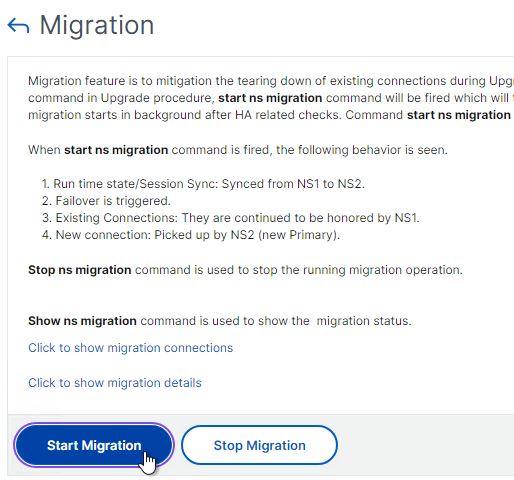Go back using the arrow beside Migration

click(18, 26)
